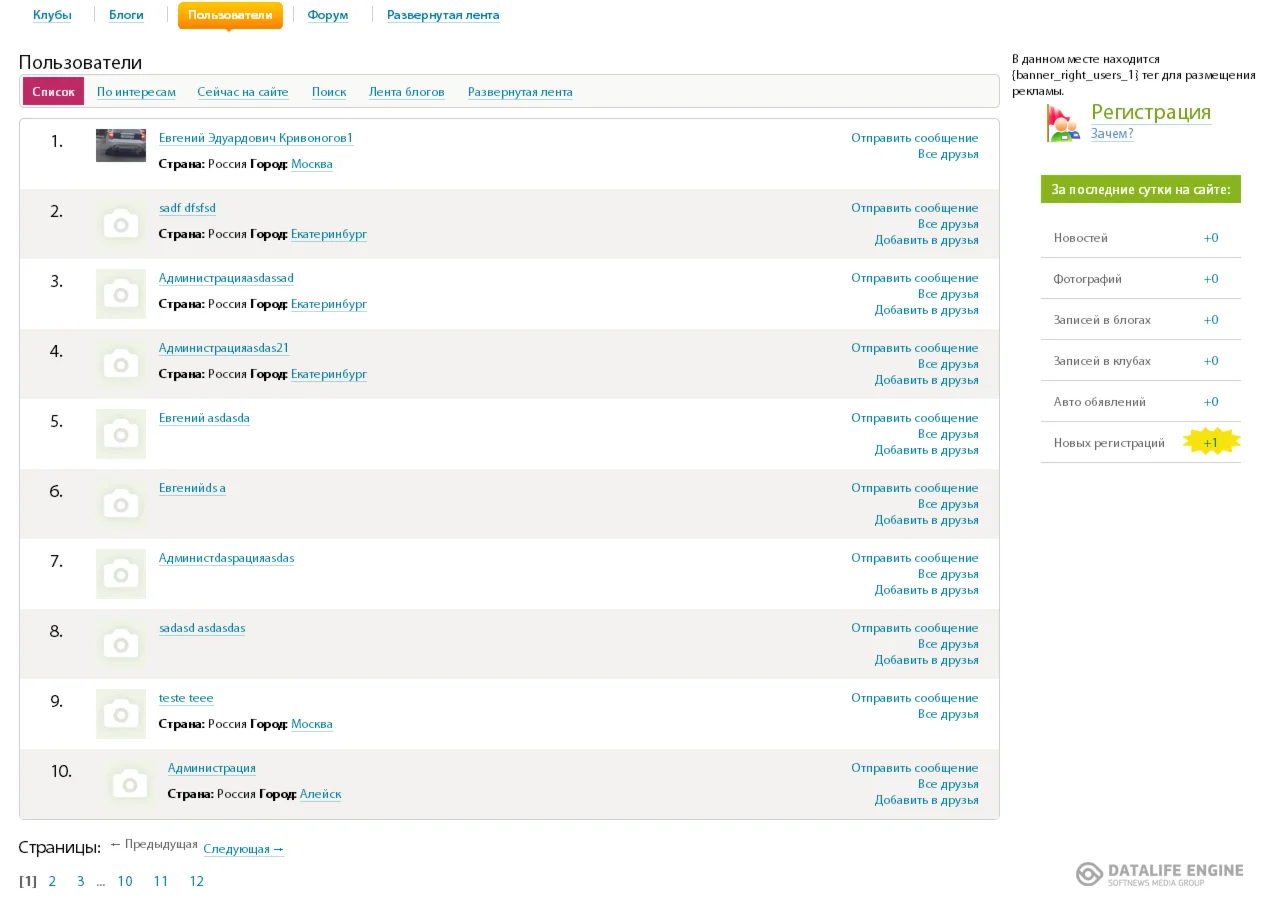Open the Клубы navigation tab

[52, 15]
